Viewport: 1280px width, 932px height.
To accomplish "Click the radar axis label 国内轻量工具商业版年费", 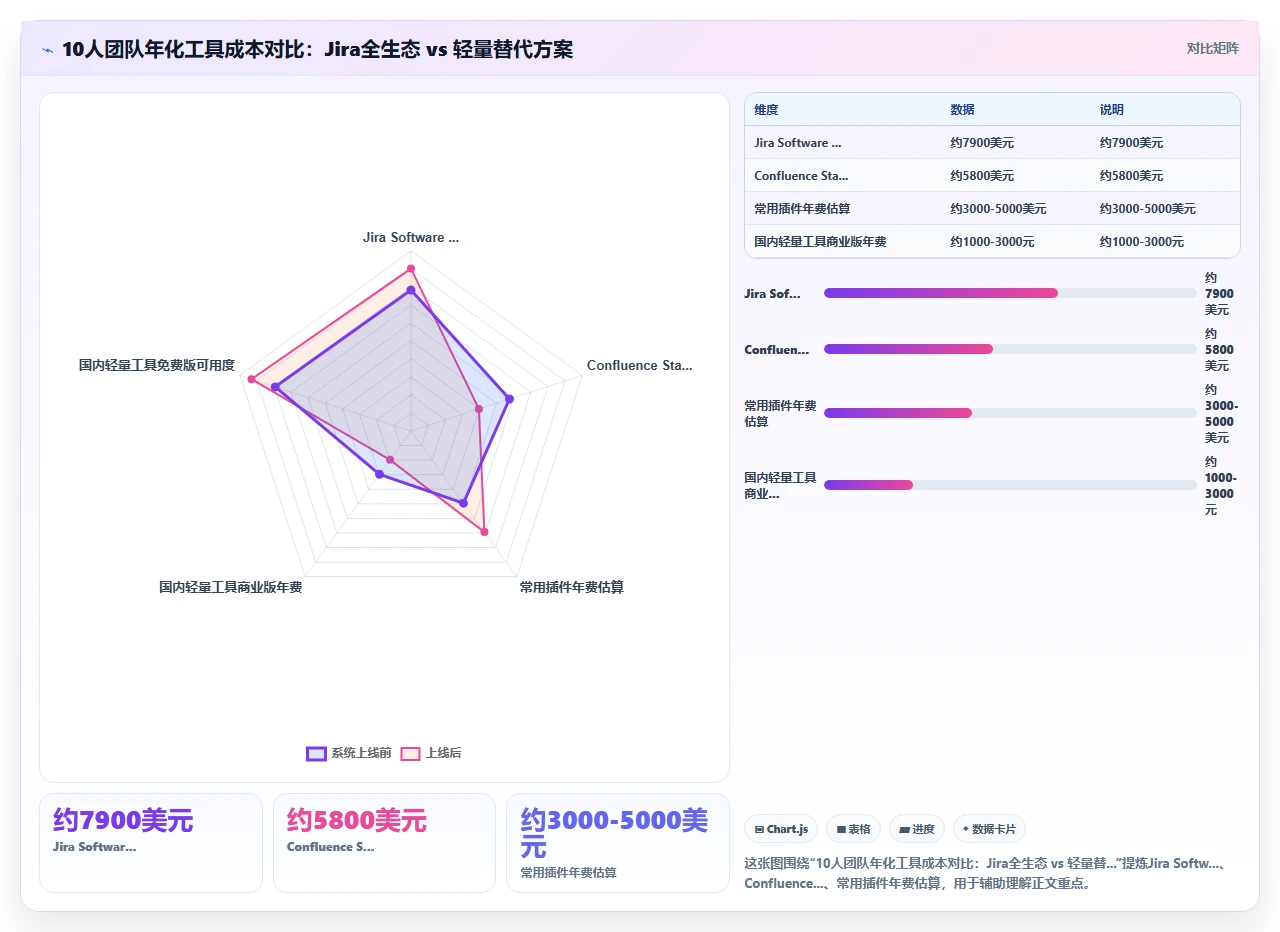I will coord(231,588).
